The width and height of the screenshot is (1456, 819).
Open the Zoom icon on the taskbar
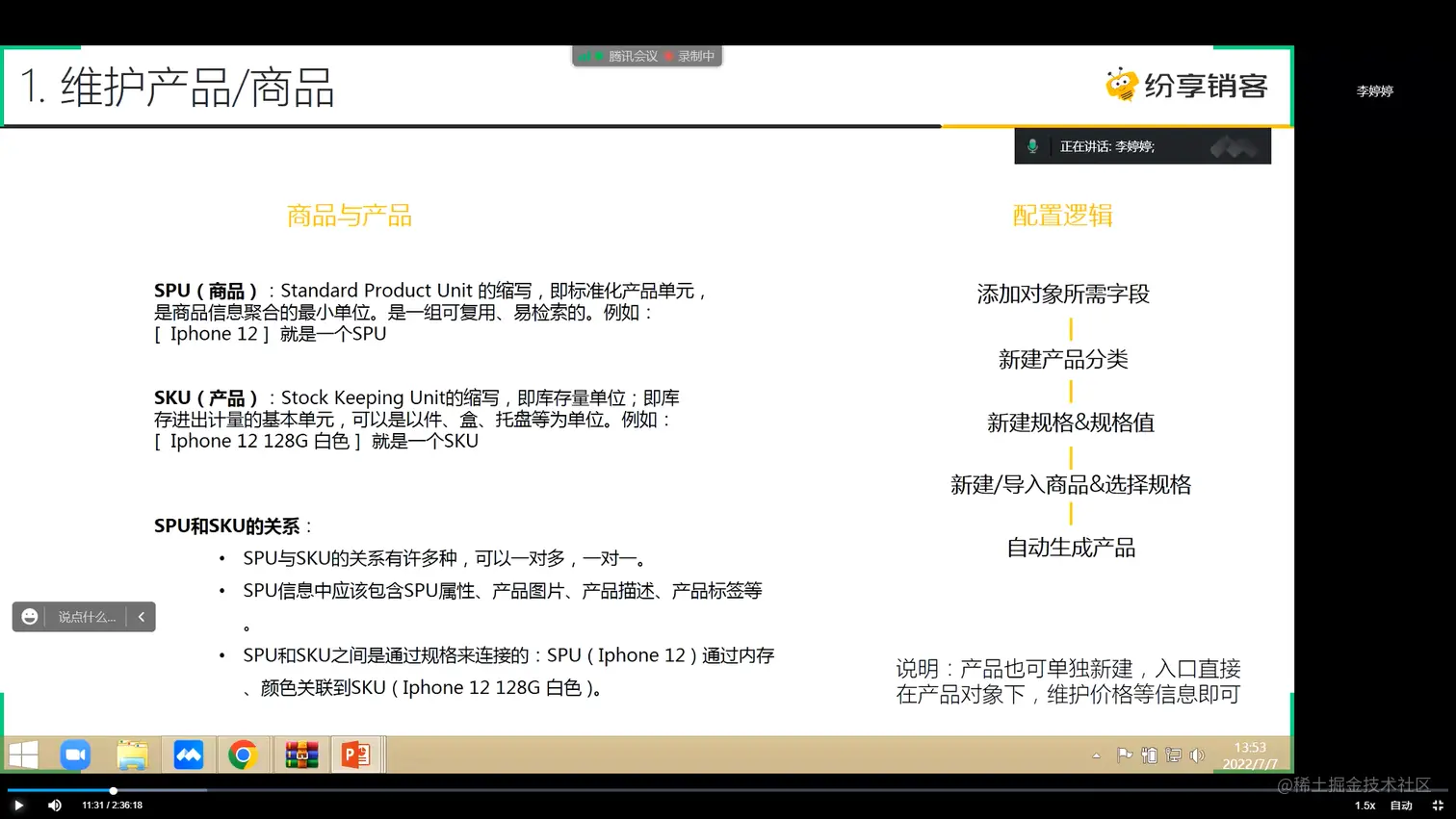pos(75,755)
